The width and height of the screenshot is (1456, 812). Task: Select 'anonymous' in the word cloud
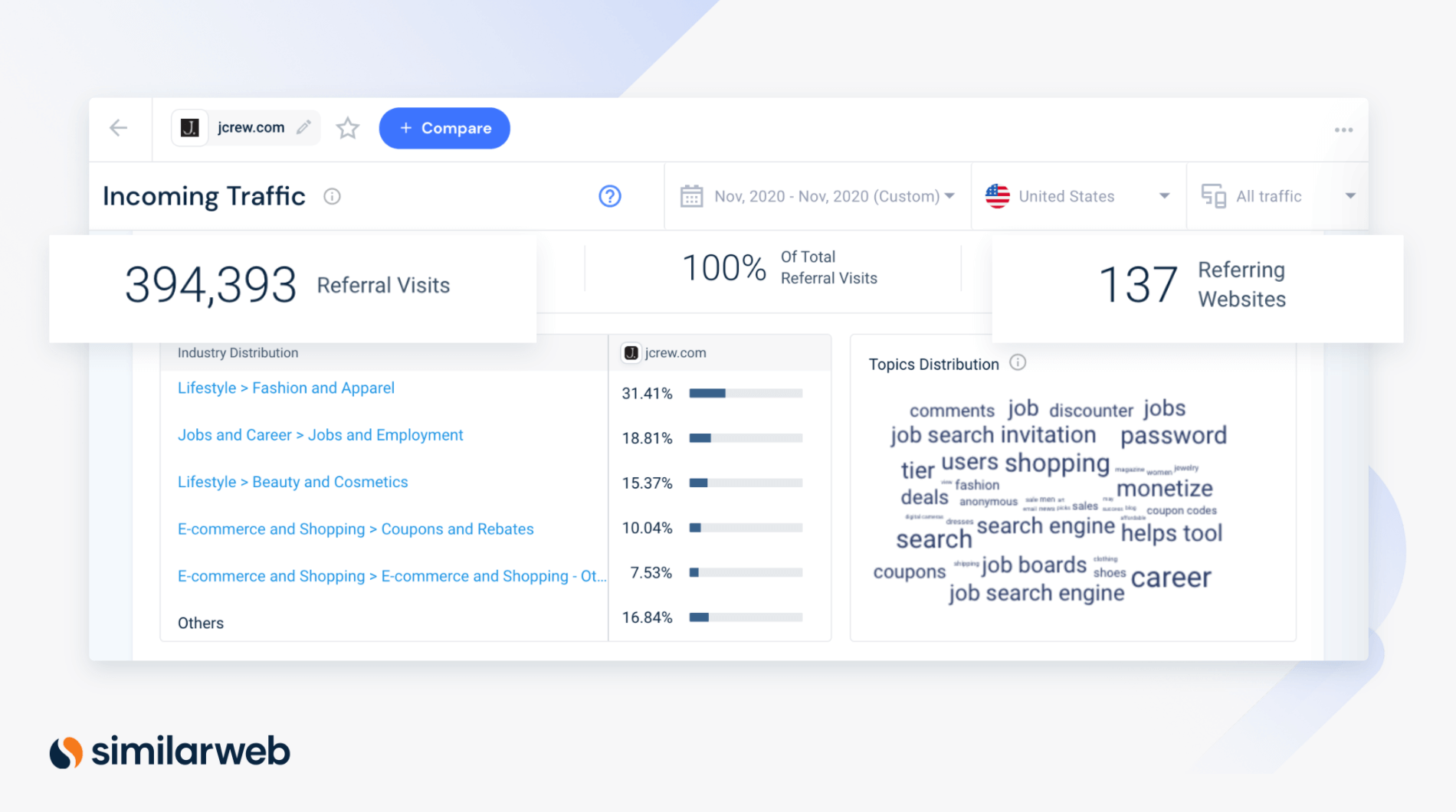[x=989, y=503]
